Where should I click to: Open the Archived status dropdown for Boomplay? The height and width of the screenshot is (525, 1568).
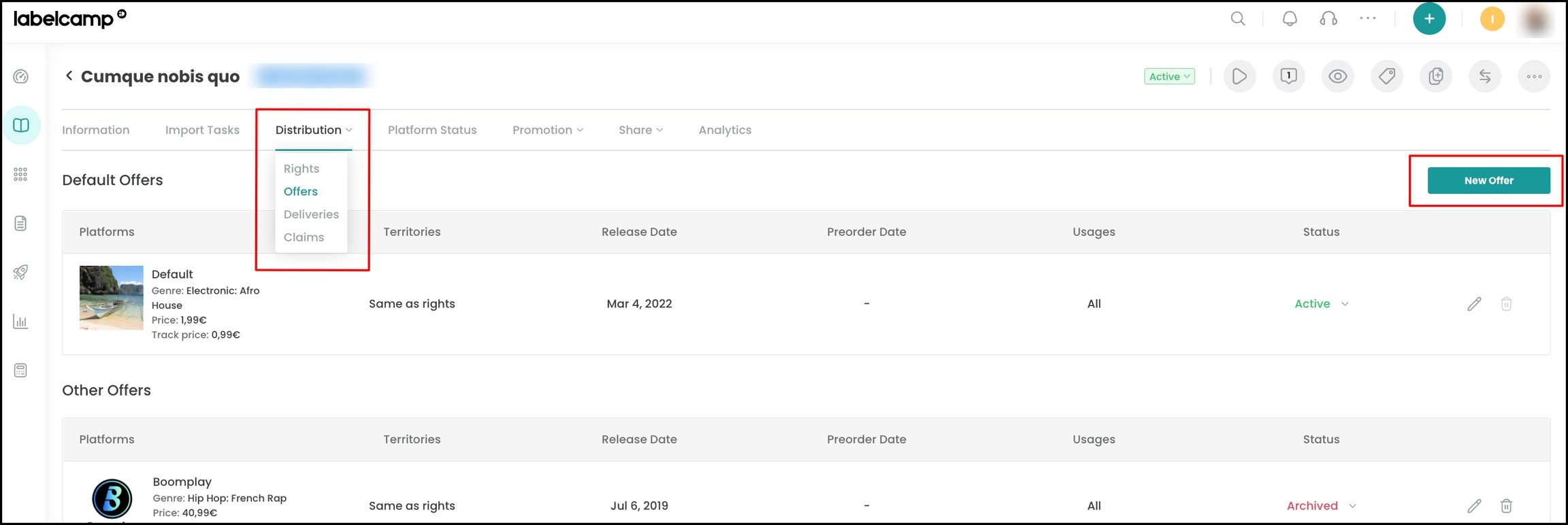(x=1321, y=506)
